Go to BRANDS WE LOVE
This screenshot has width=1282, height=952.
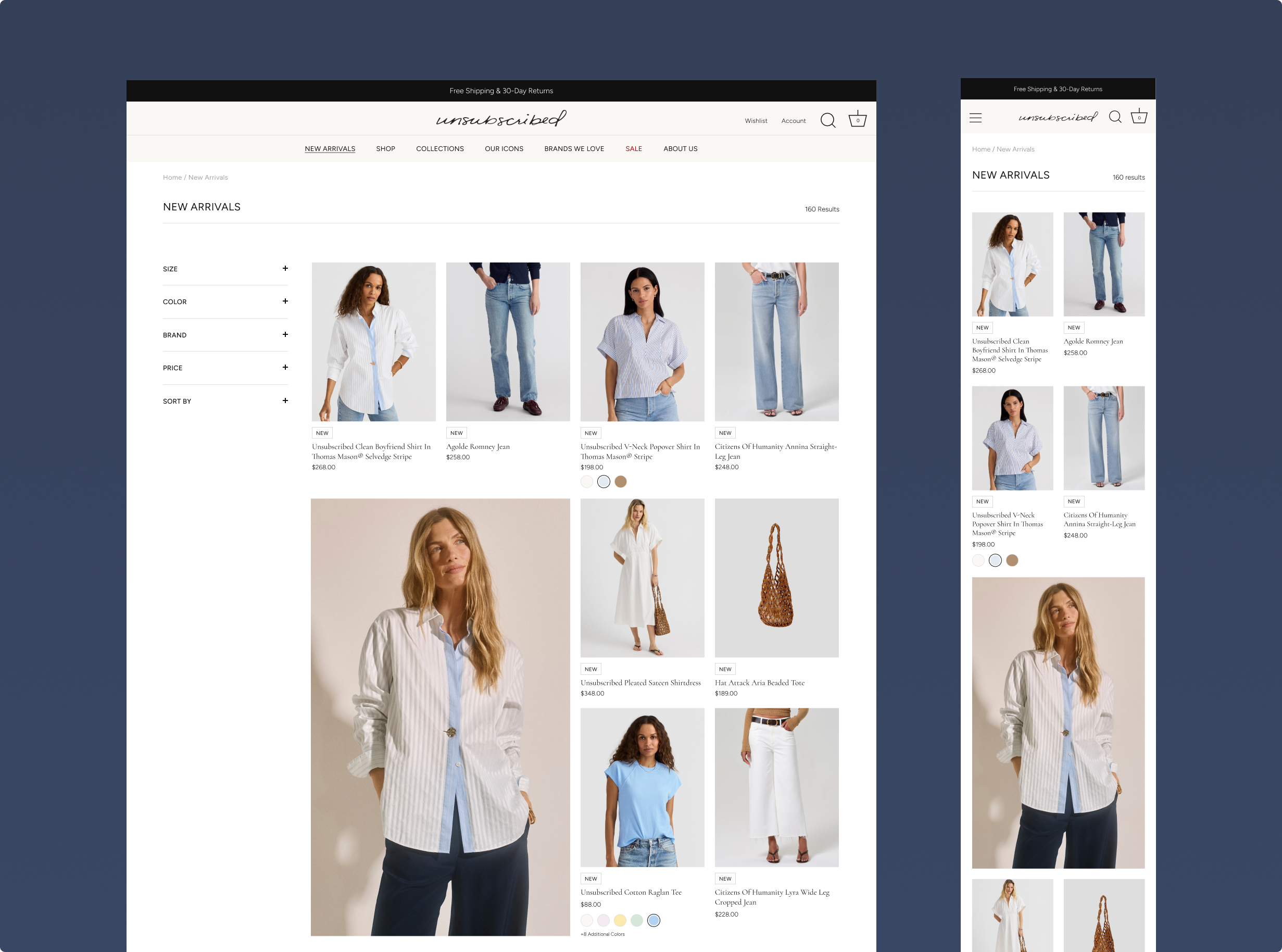pos(574,148)
